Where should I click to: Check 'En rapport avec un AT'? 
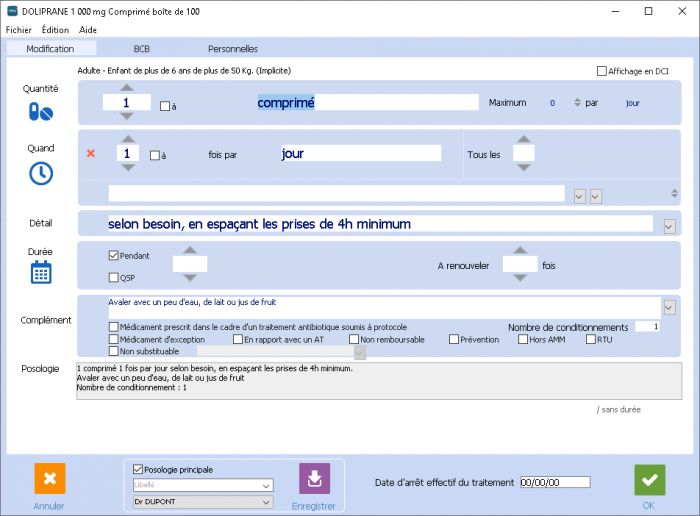click(238, 339)
